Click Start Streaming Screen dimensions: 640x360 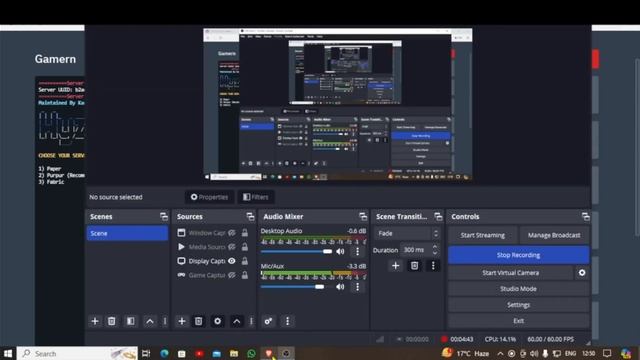click(x=482, y=235)
